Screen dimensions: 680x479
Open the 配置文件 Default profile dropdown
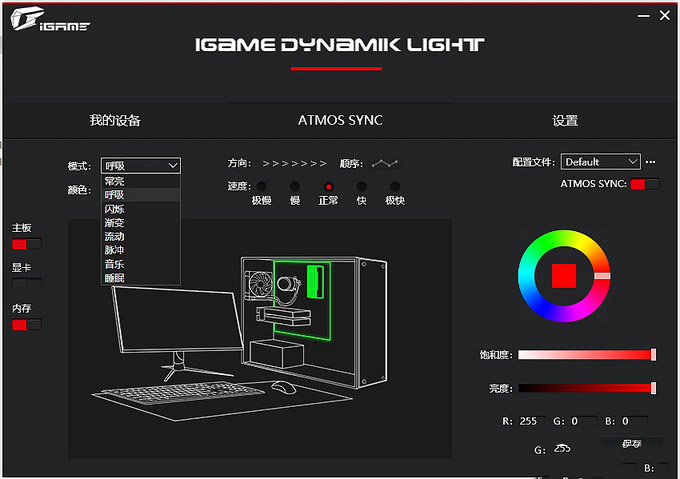click(600, 162)
